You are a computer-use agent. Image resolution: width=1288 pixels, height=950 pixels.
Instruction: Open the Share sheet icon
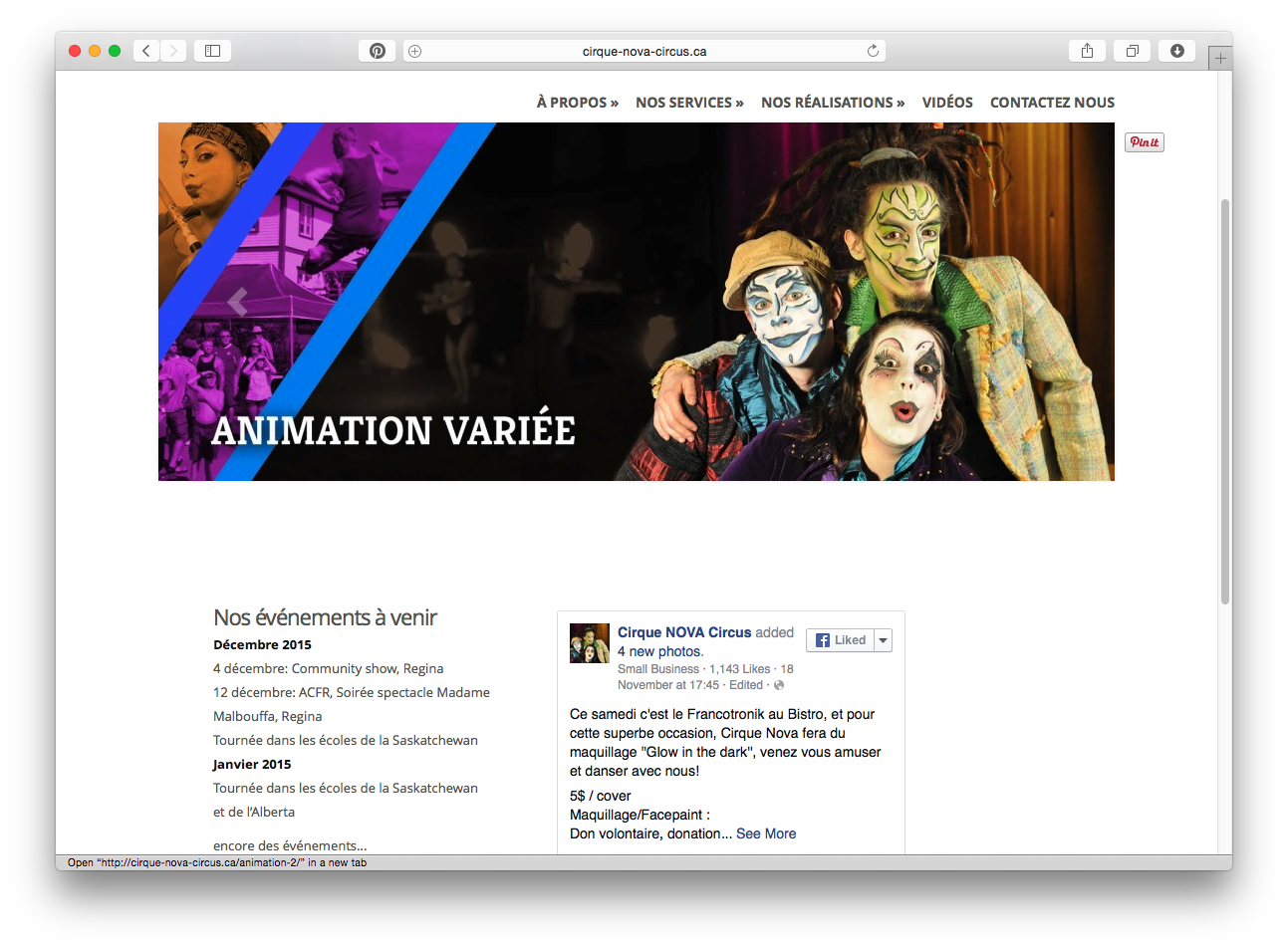[x=1087, y=51]
